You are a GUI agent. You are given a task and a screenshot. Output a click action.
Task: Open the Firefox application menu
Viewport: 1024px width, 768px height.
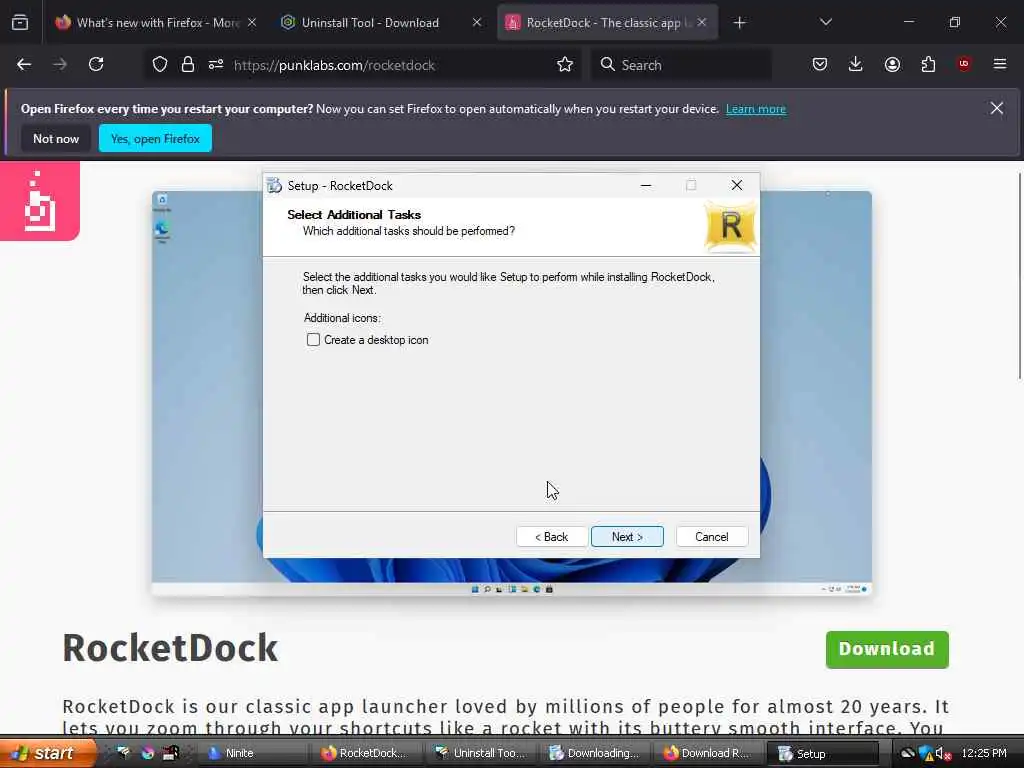[1000, 65]
